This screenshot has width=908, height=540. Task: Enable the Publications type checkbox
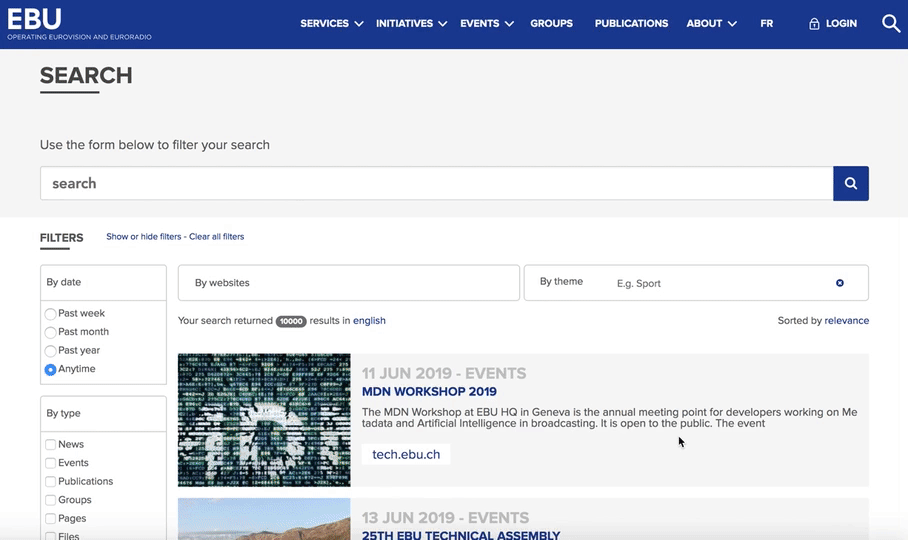[51, 482]
